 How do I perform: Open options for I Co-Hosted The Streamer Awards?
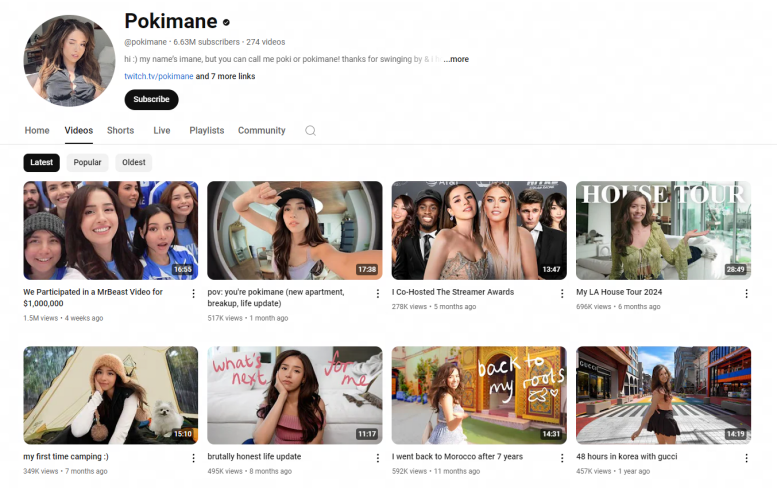point(562,294)
